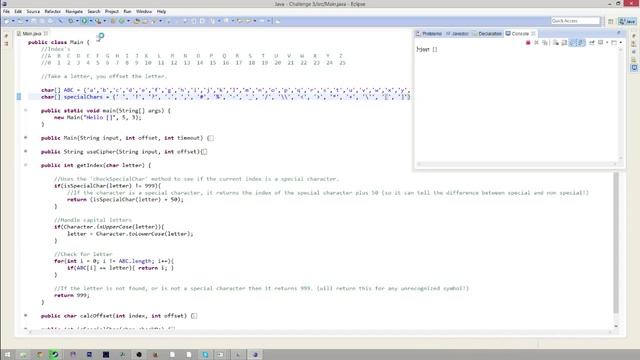This screenshot has width=640, height=360.
Task: Click the Search flashlight toolbar icon
Action: pyautogui.click(x=154, y=21)
